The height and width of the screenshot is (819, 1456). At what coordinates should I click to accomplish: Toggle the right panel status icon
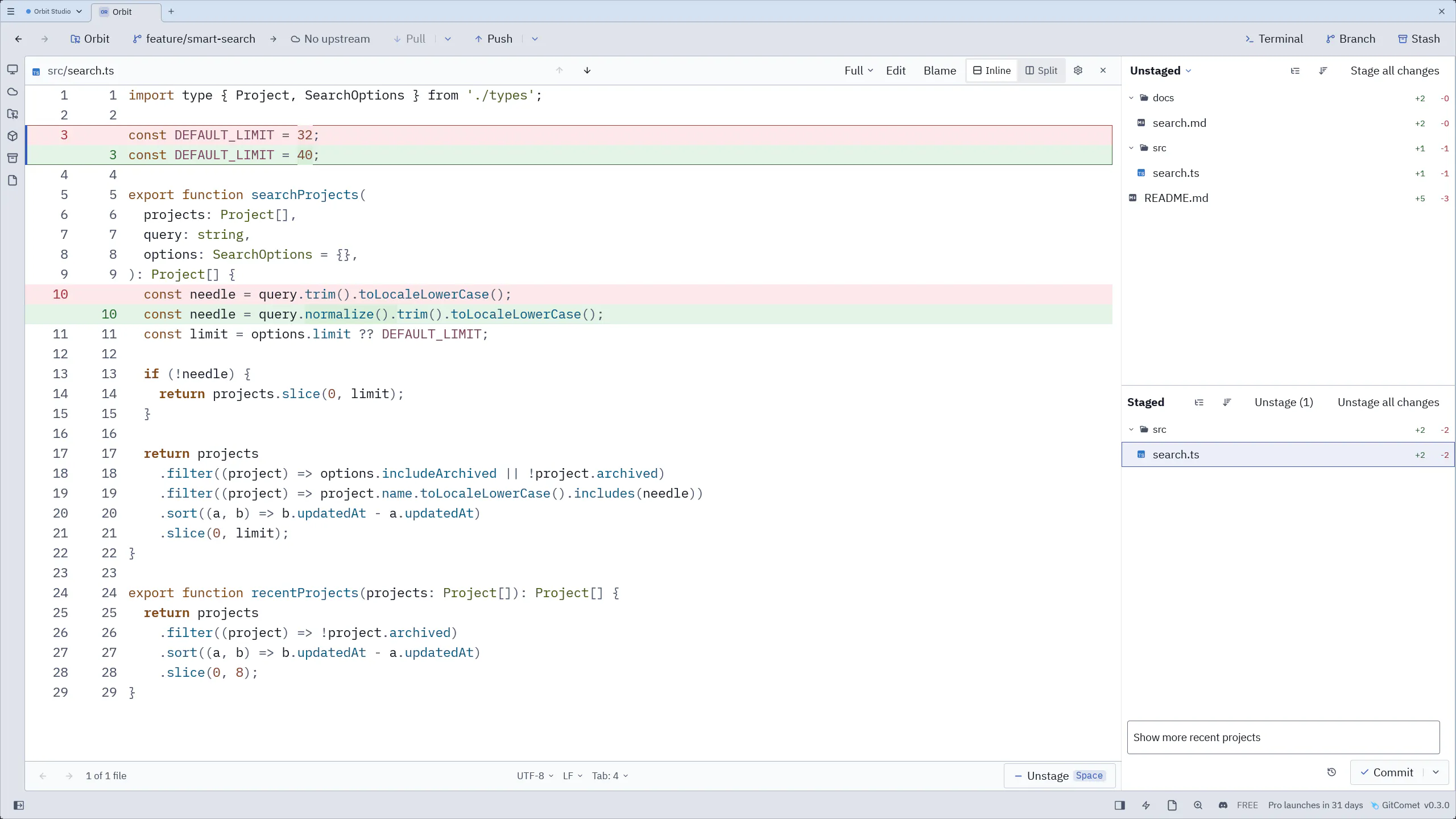1120,805
